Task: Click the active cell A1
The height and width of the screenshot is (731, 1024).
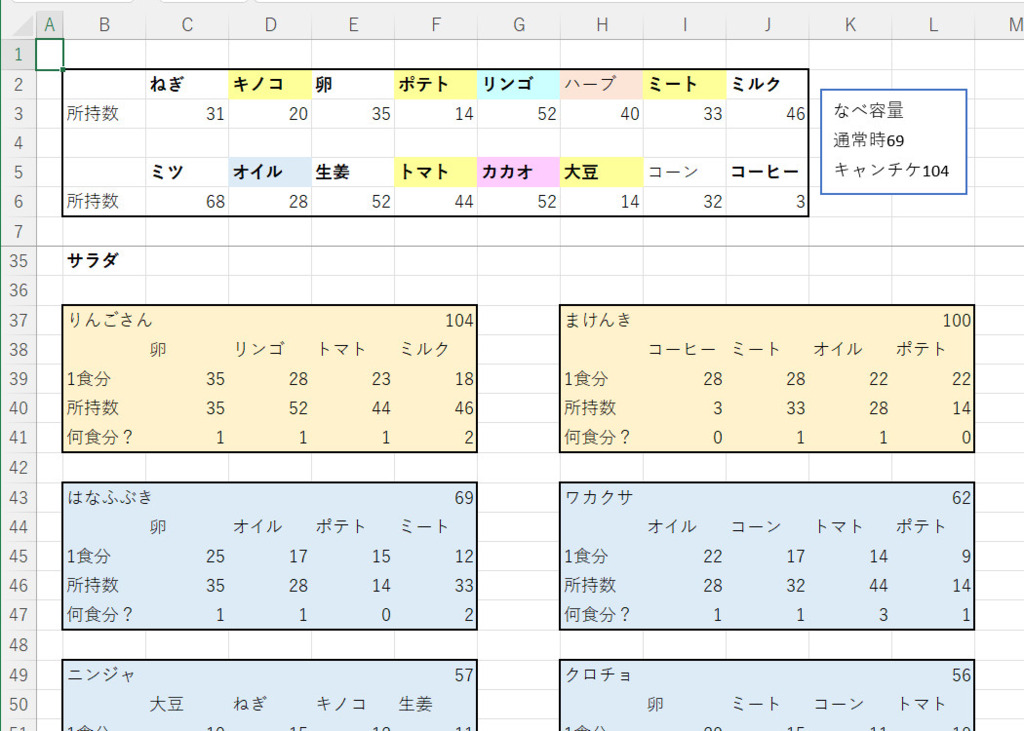Action: point(49,54)
